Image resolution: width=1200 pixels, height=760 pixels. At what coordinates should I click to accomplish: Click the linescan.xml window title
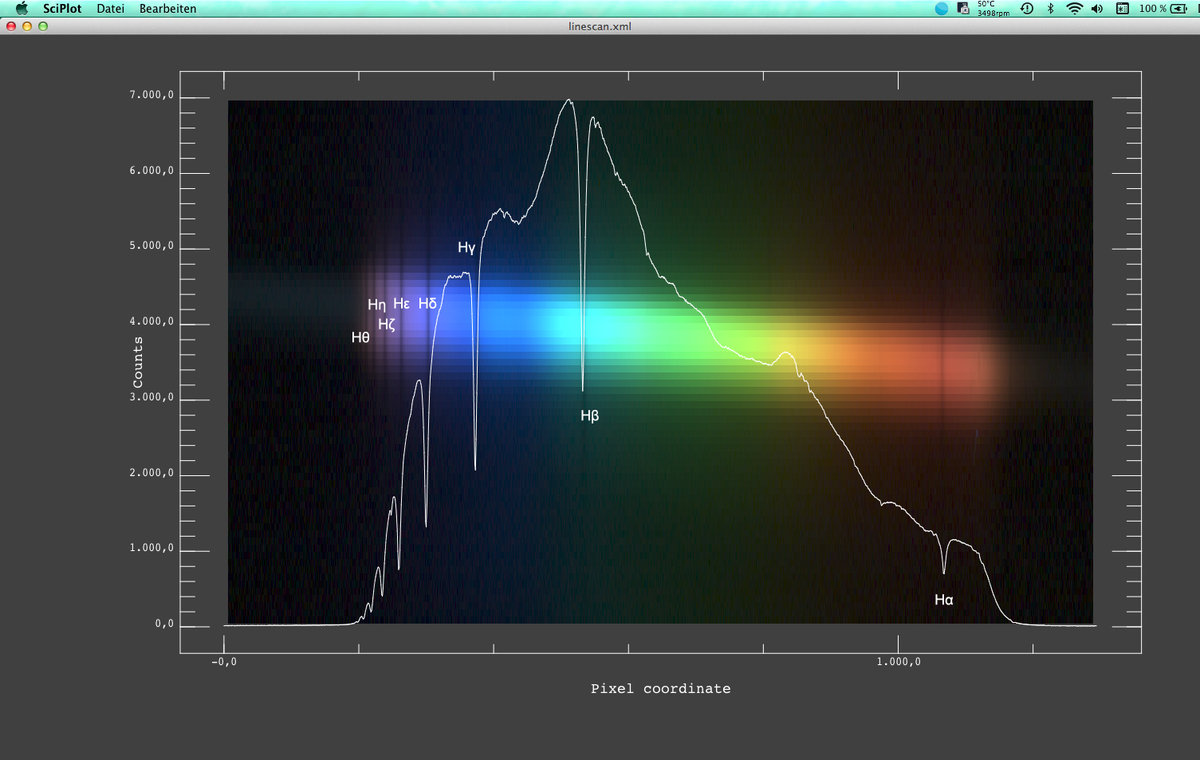[x=599, y=25]
